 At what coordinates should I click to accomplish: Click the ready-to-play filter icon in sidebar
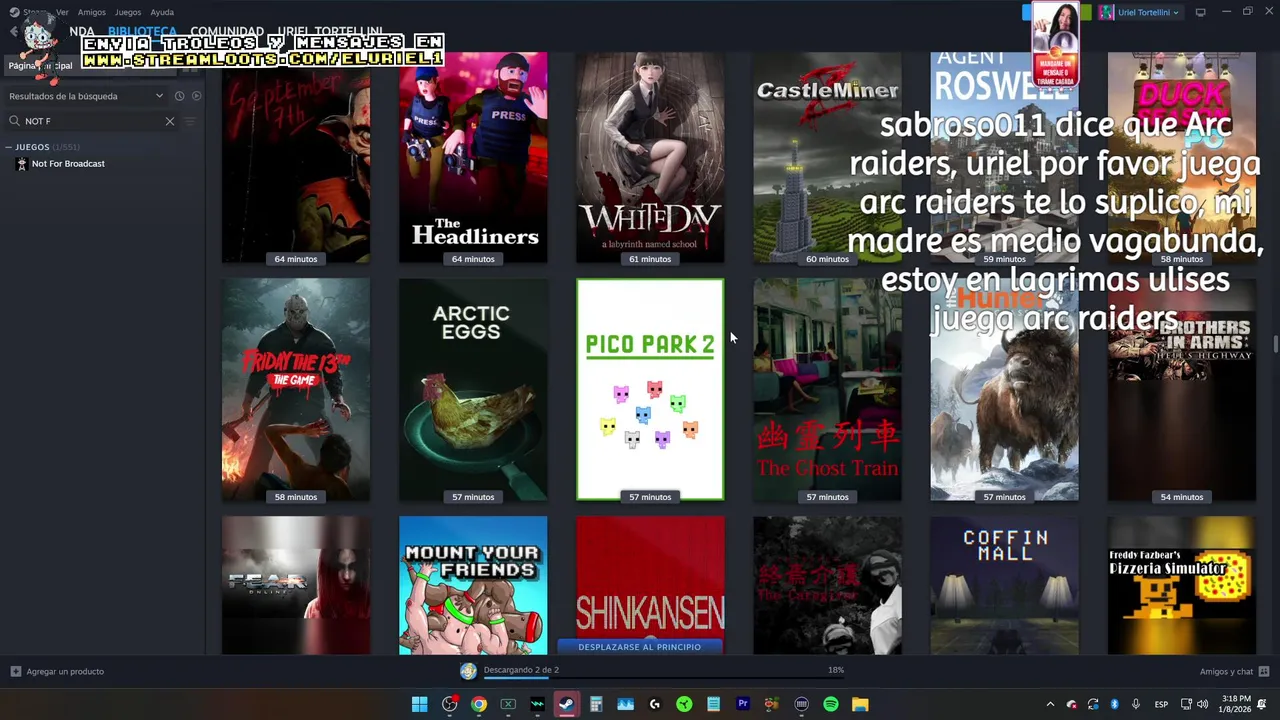(196, 96)
